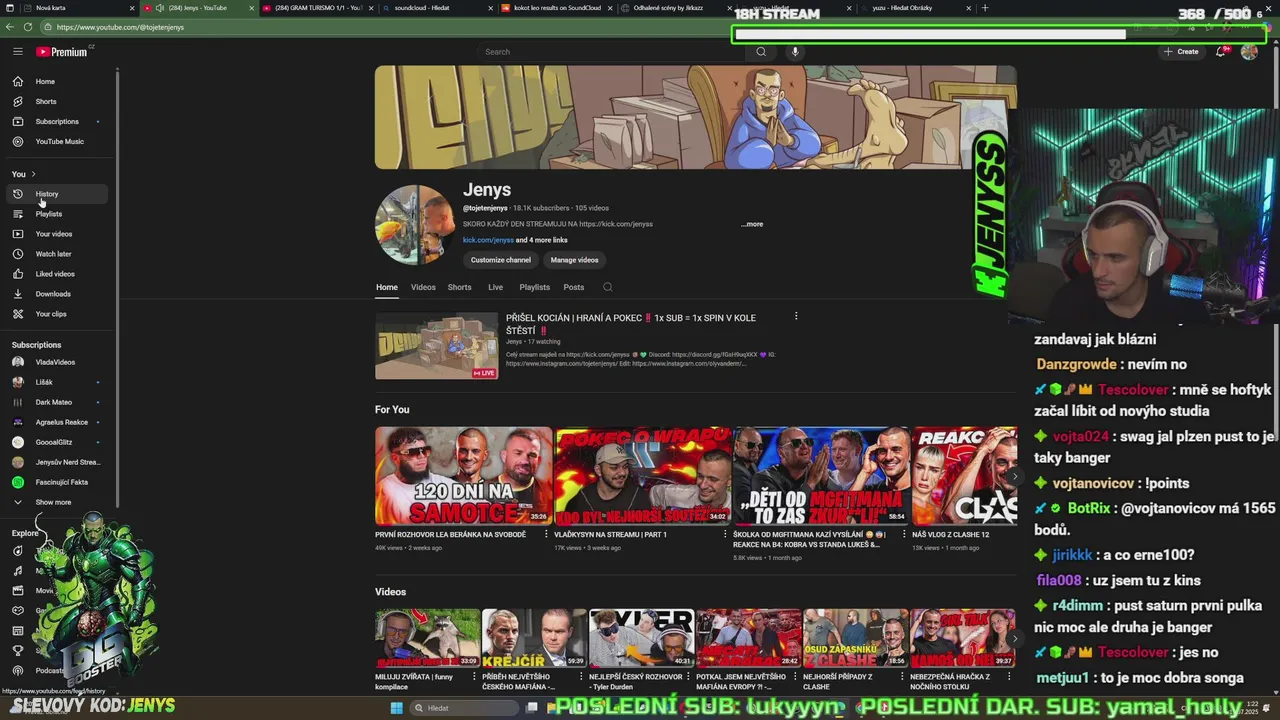
Task: Open Downloads in the sidebar
Action: click(59, 294)
